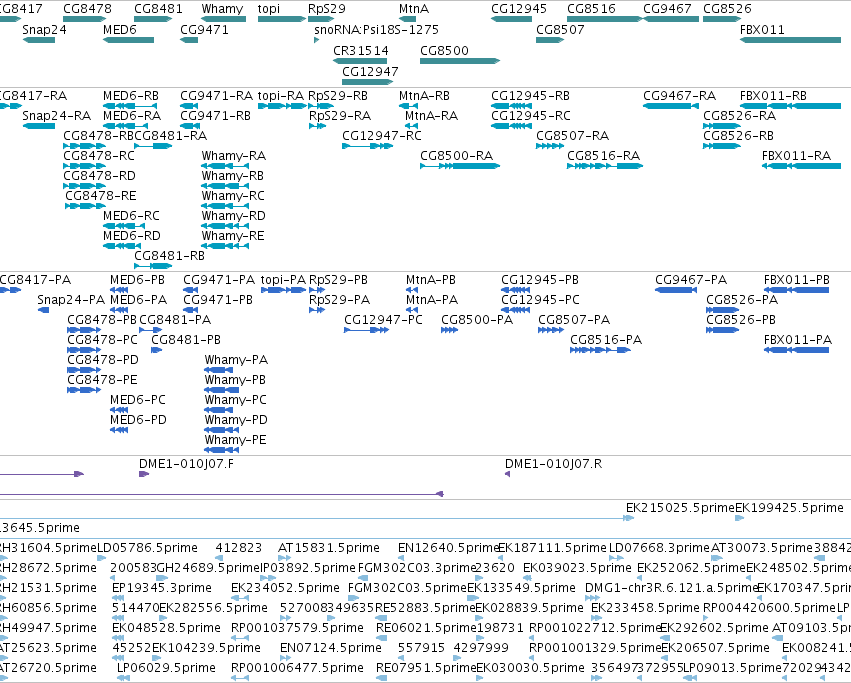Click the LP06029.5prime EST label
The height and width of the screenshot is (683, 851).
[x=167, y=668]
